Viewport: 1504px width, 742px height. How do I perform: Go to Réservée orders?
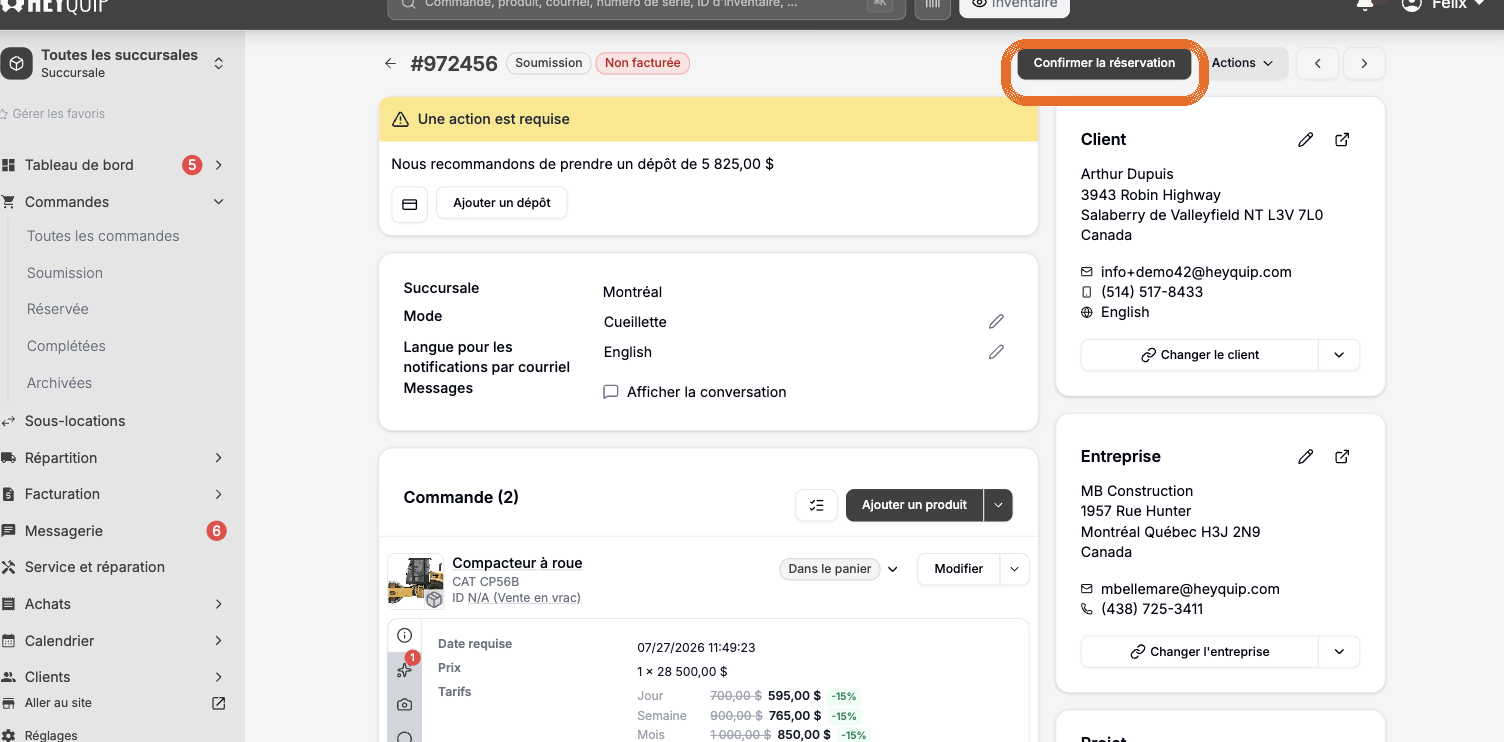(x=58, y=309)
